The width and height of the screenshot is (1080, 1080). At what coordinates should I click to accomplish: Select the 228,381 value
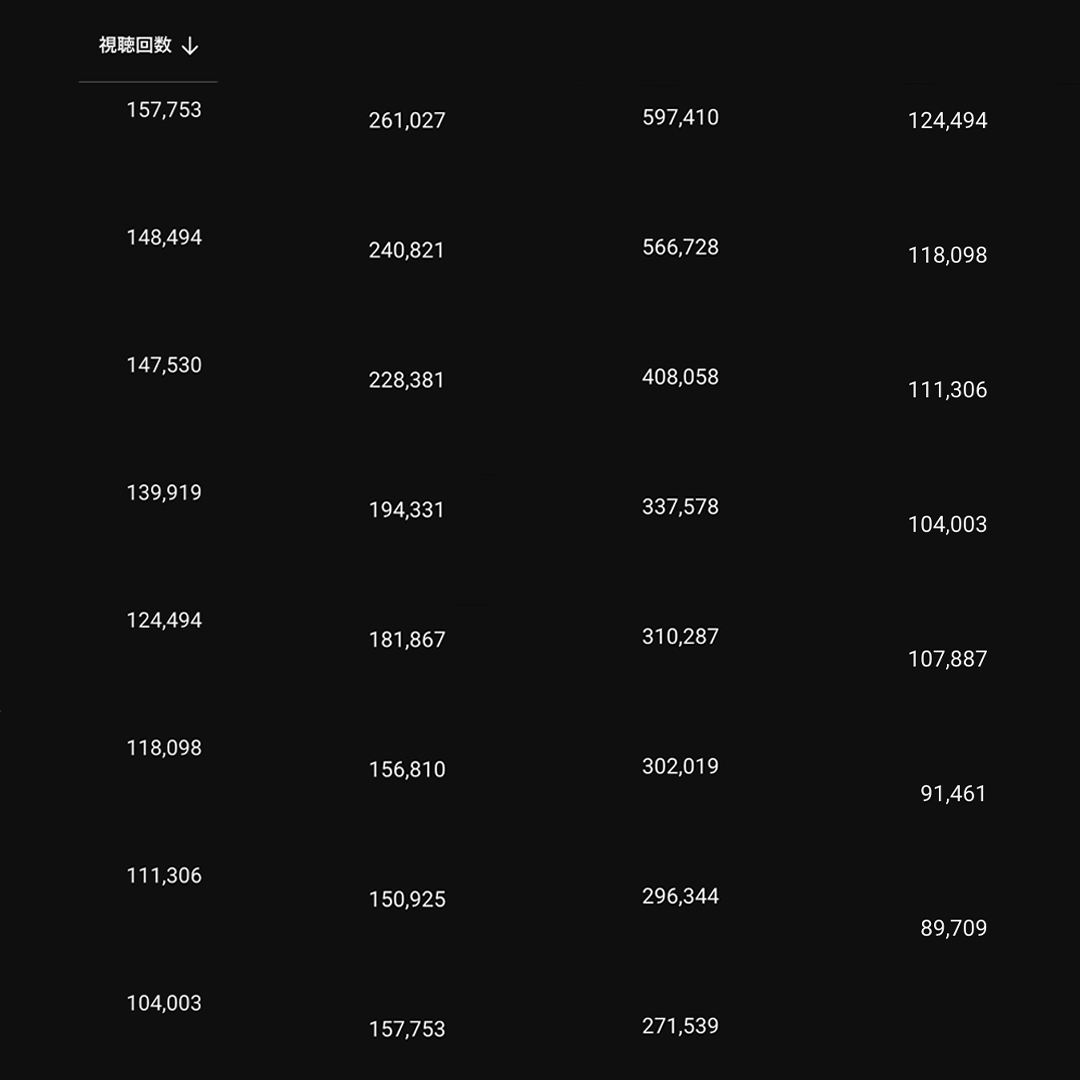click(x=407, y=380)
